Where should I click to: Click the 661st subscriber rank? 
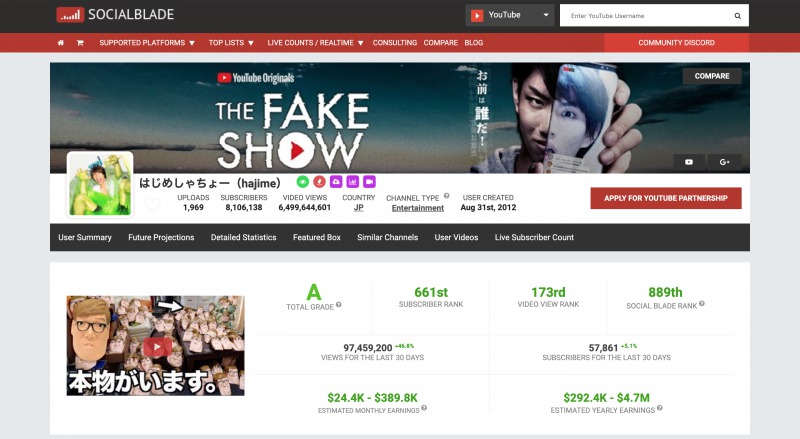tap(431, 292)
